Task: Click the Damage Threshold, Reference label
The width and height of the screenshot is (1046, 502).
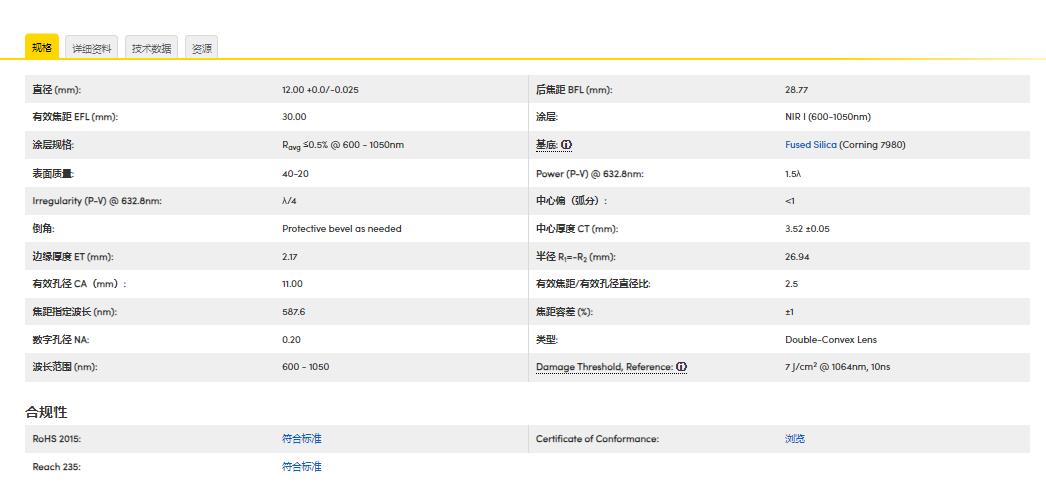Action: coord(604,367)
